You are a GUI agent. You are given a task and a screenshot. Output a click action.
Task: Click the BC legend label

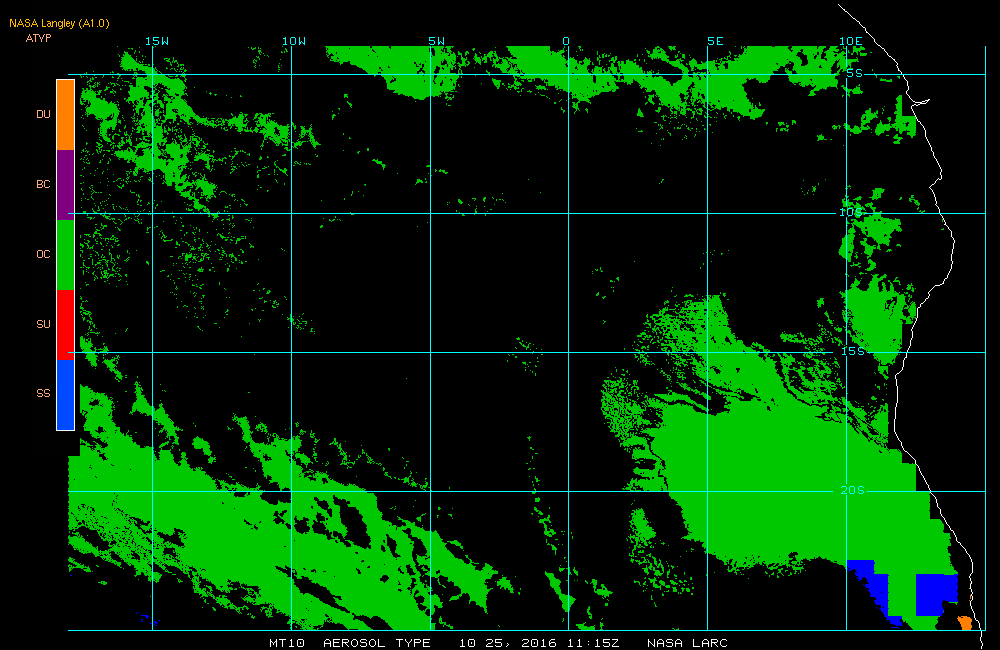click(43, 184)
